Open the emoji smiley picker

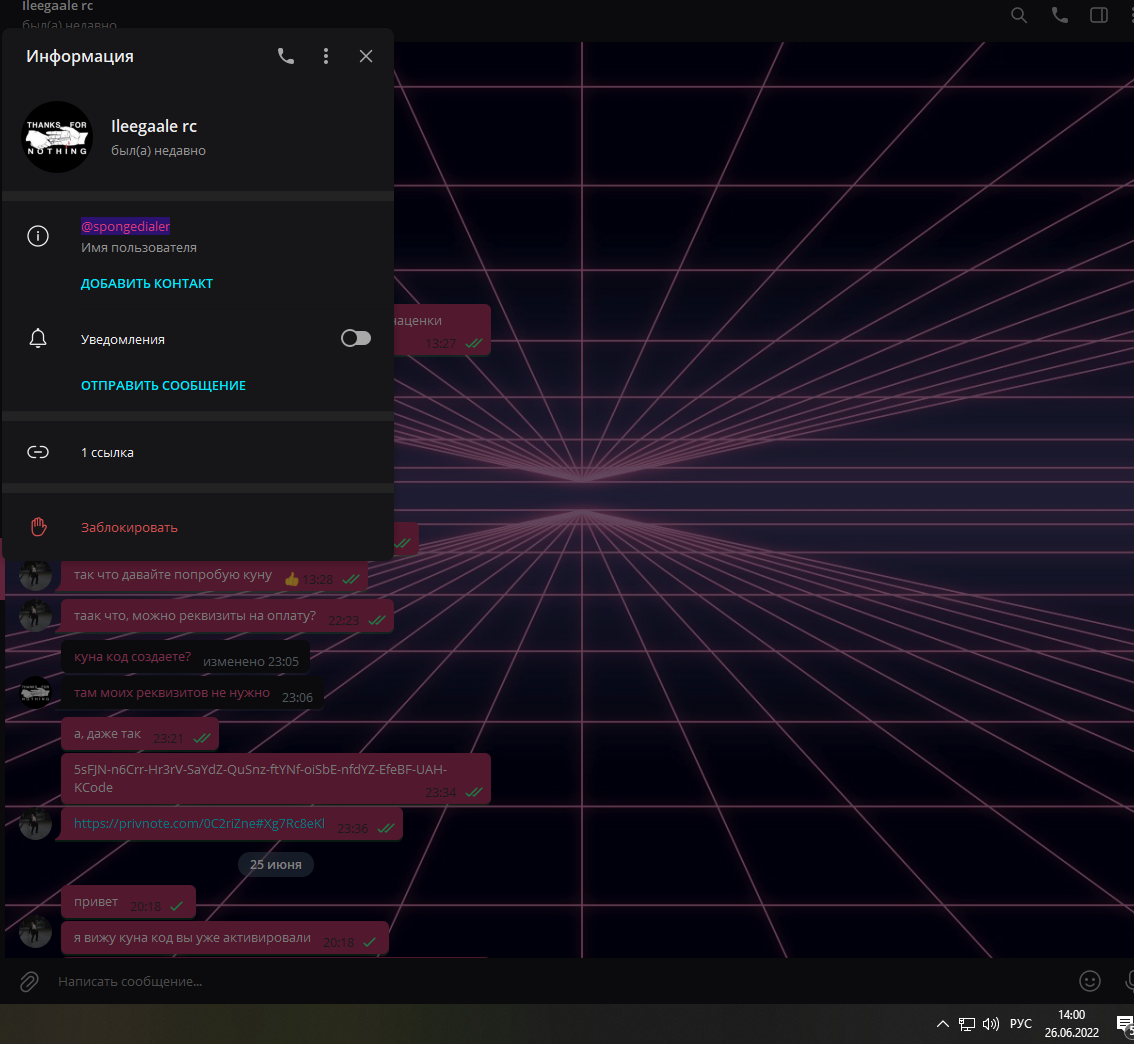pyautogui.click(x=1090, y=980)
